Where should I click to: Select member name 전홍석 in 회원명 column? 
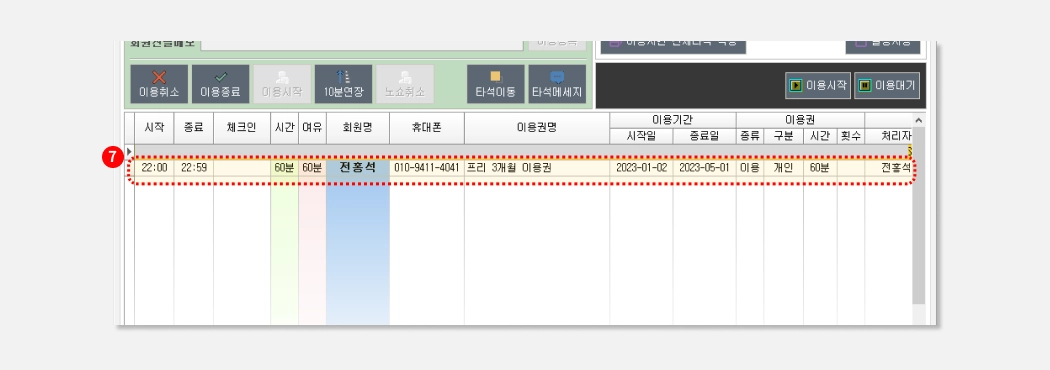pyautogui.click(x=358, y=167)
